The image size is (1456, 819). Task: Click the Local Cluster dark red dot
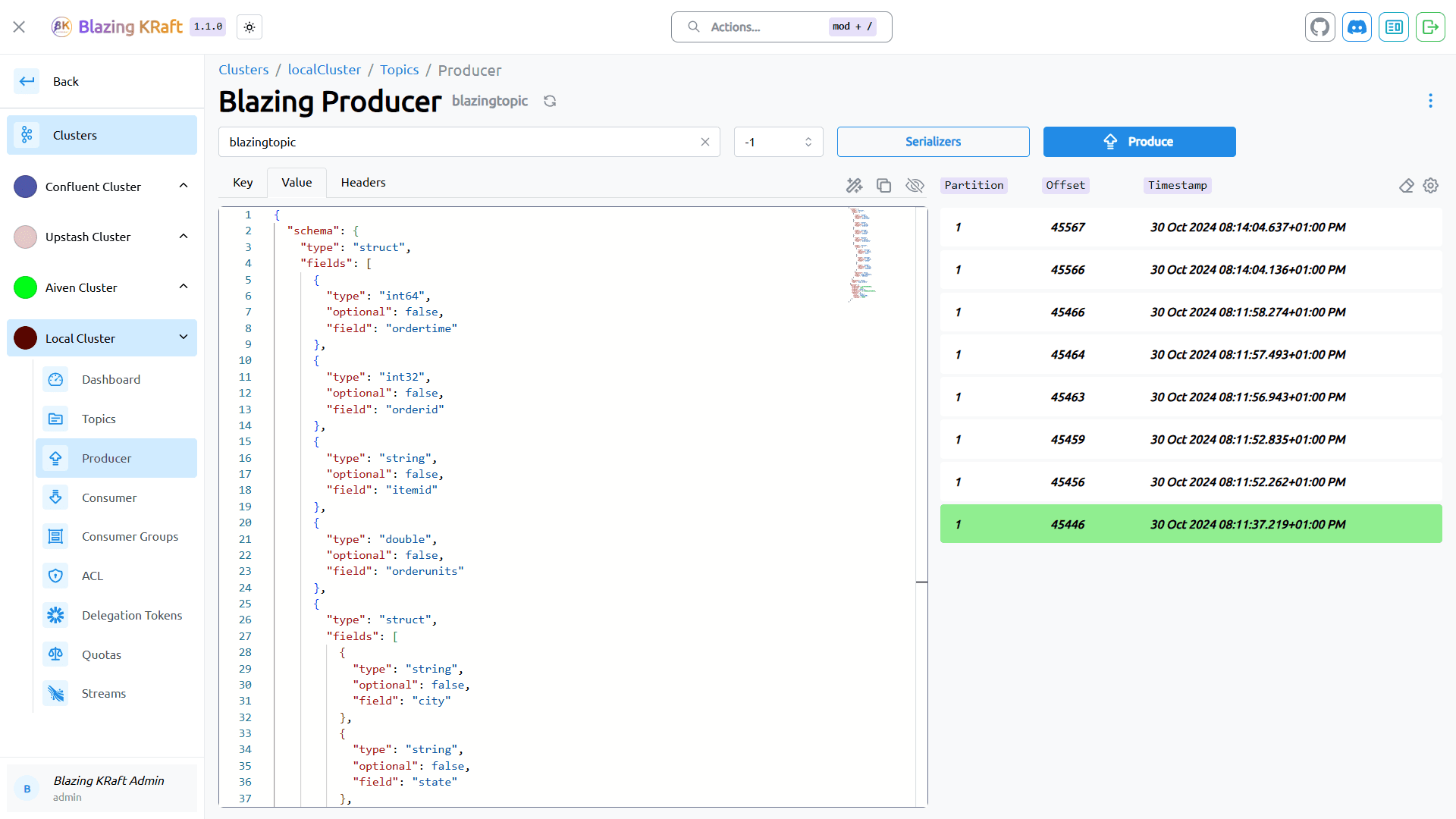coord(26,338)
